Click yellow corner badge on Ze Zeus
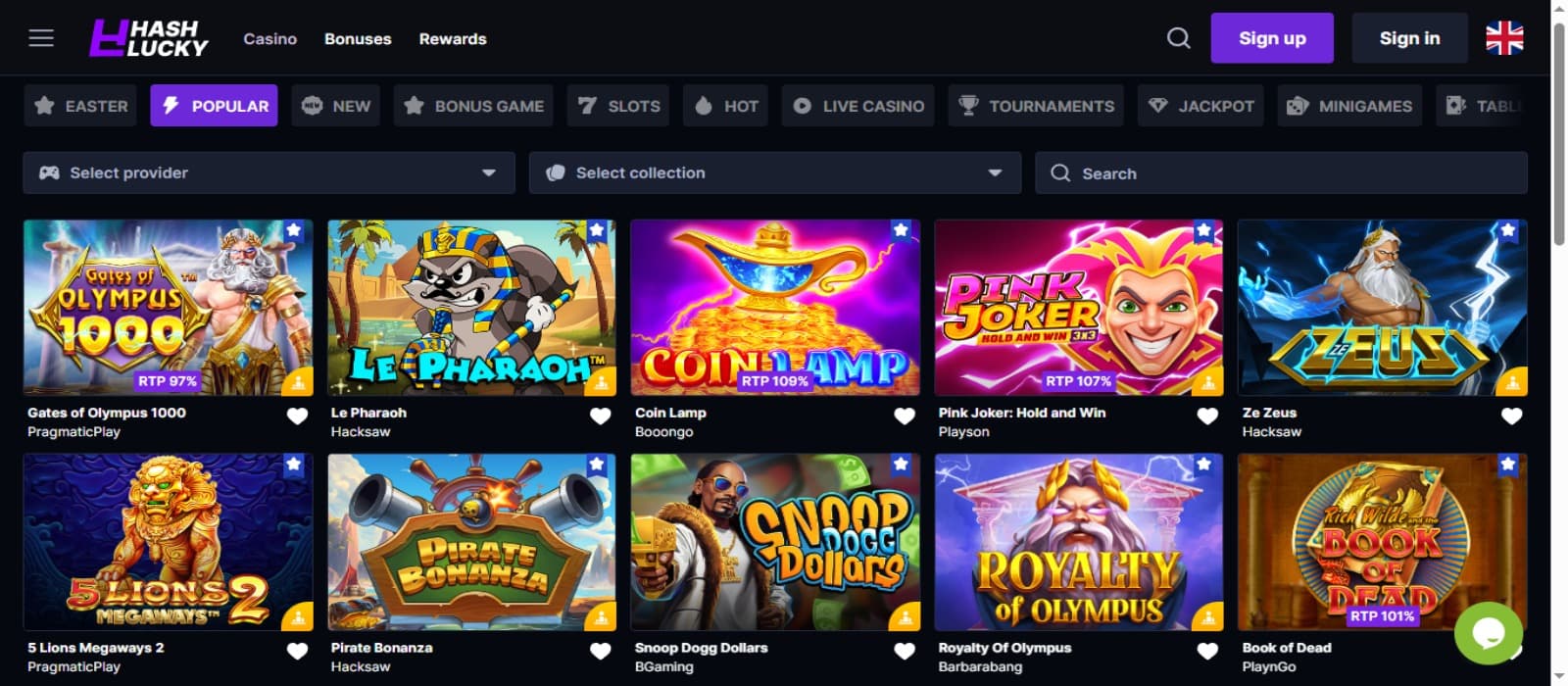1568x686 pixels. [x=1513, y=382]
